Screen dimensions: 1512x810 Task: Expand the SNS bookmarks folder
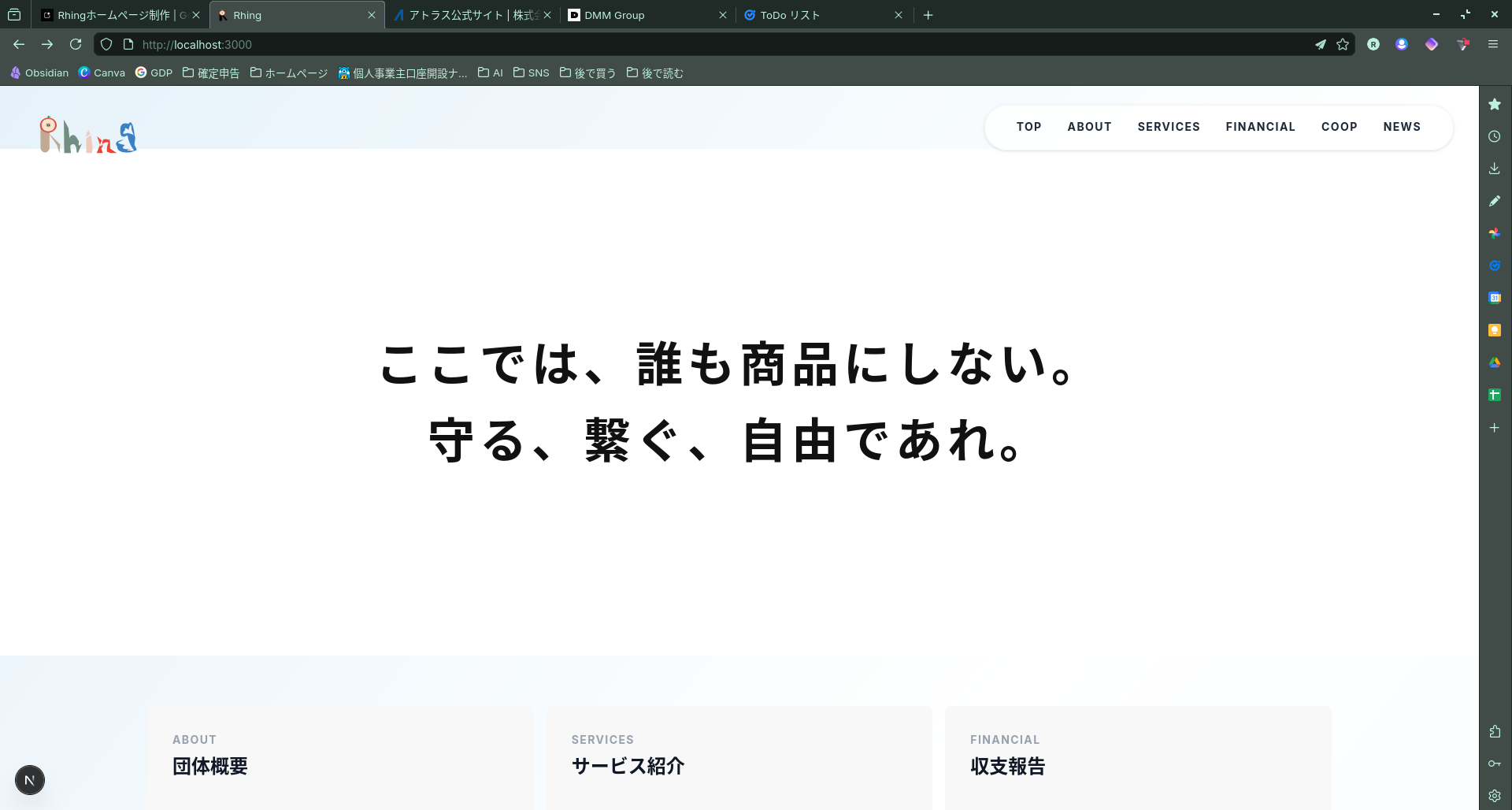(x=532, y=73)
